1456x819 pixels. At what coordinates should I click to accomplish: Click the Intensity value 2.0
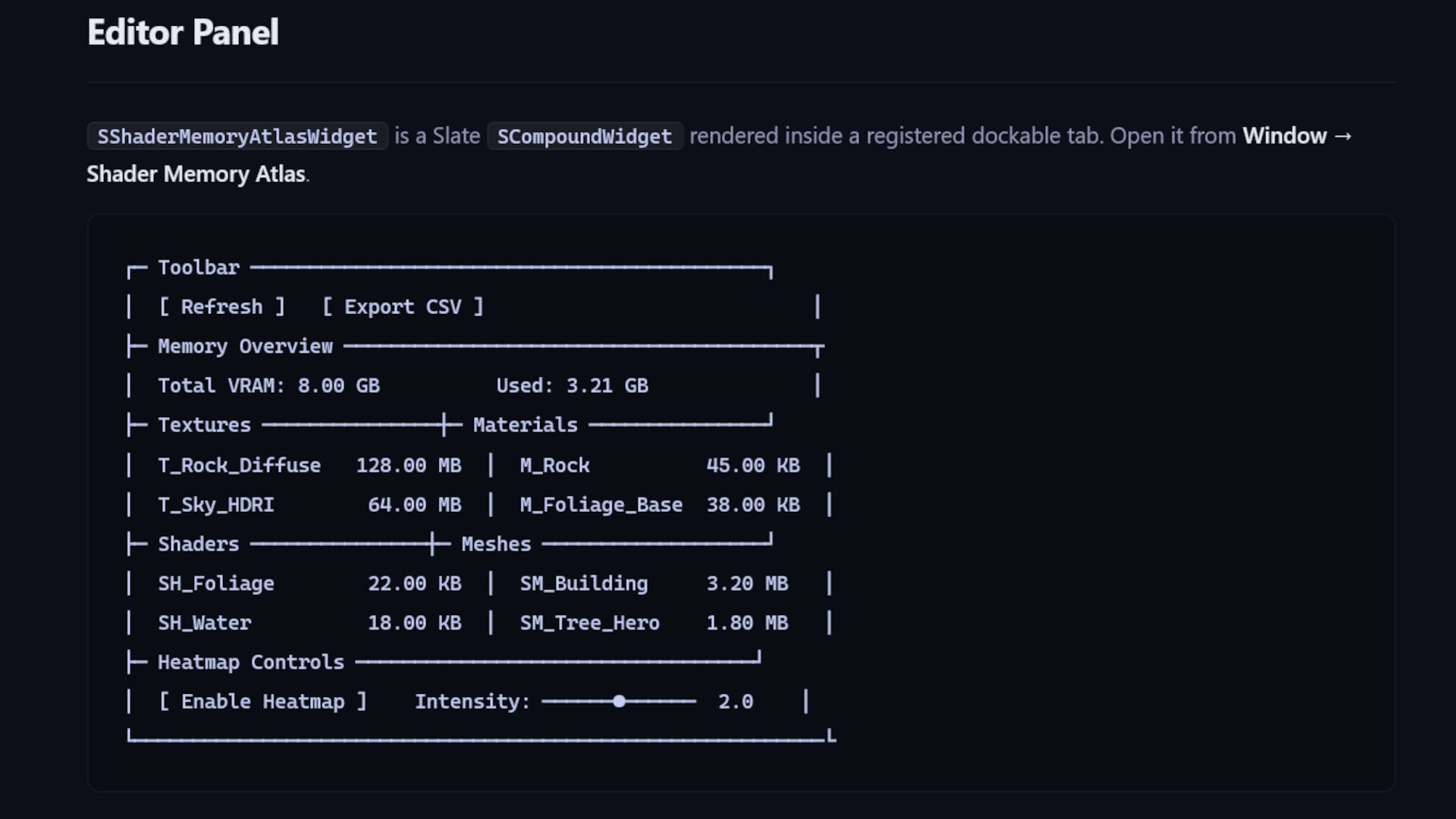click(x=736, y=701)
